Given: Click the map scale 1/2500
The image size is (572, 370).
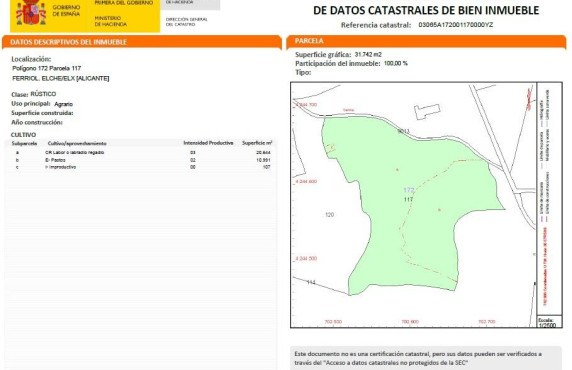Looking at the screenshot, I should (547, 325).
